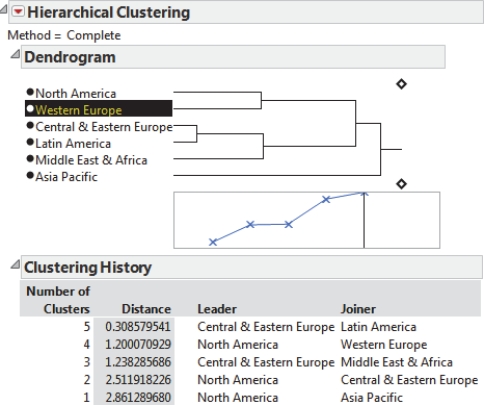The width and height of the screenshot is (484, 405).
Task: Click the bullet marker beside Latin America
Action: tap(30, 142)
